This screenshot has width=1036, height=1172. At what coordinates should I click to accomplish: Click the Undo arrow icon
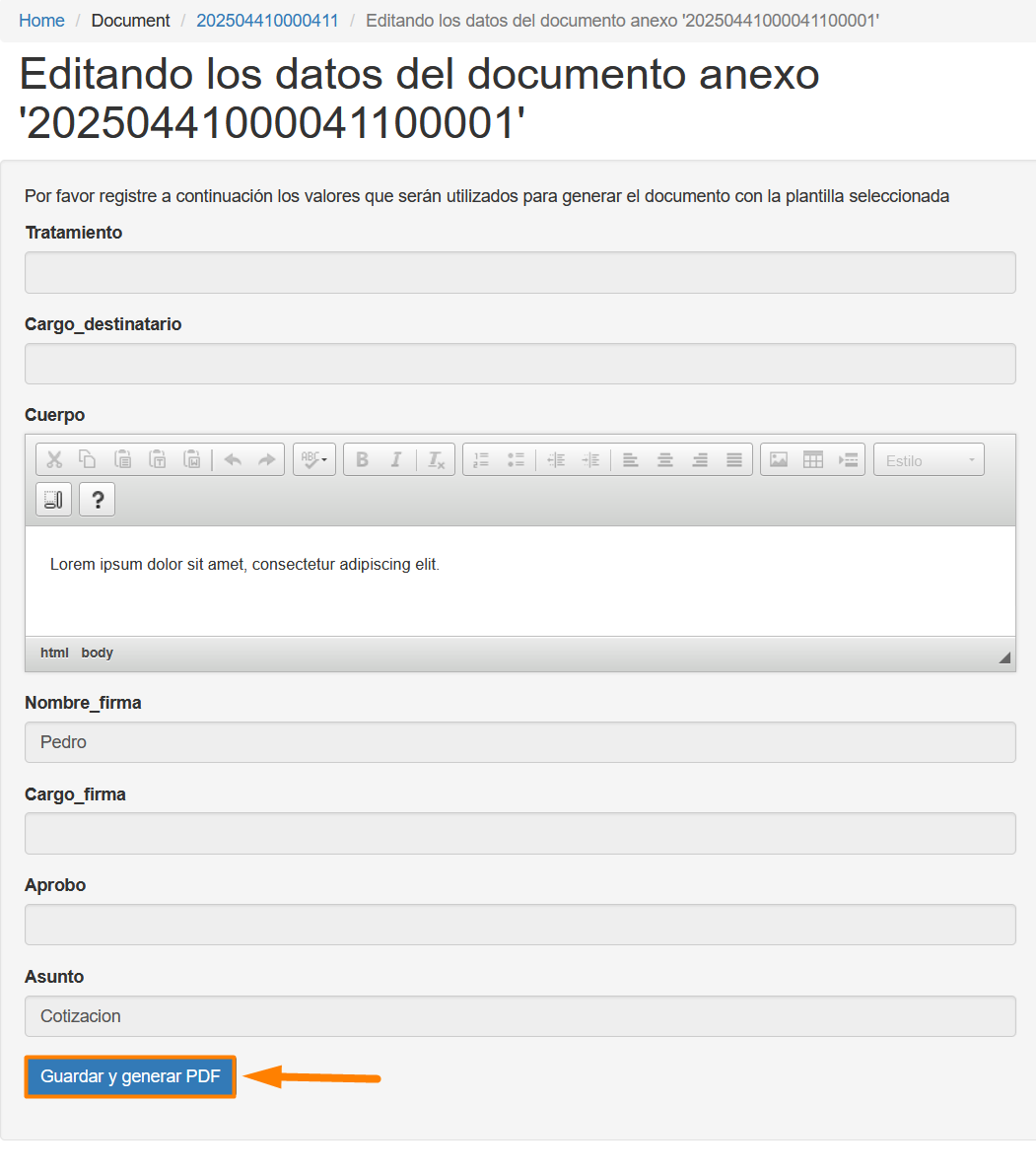pyautogui.click(x=233, y=459)
